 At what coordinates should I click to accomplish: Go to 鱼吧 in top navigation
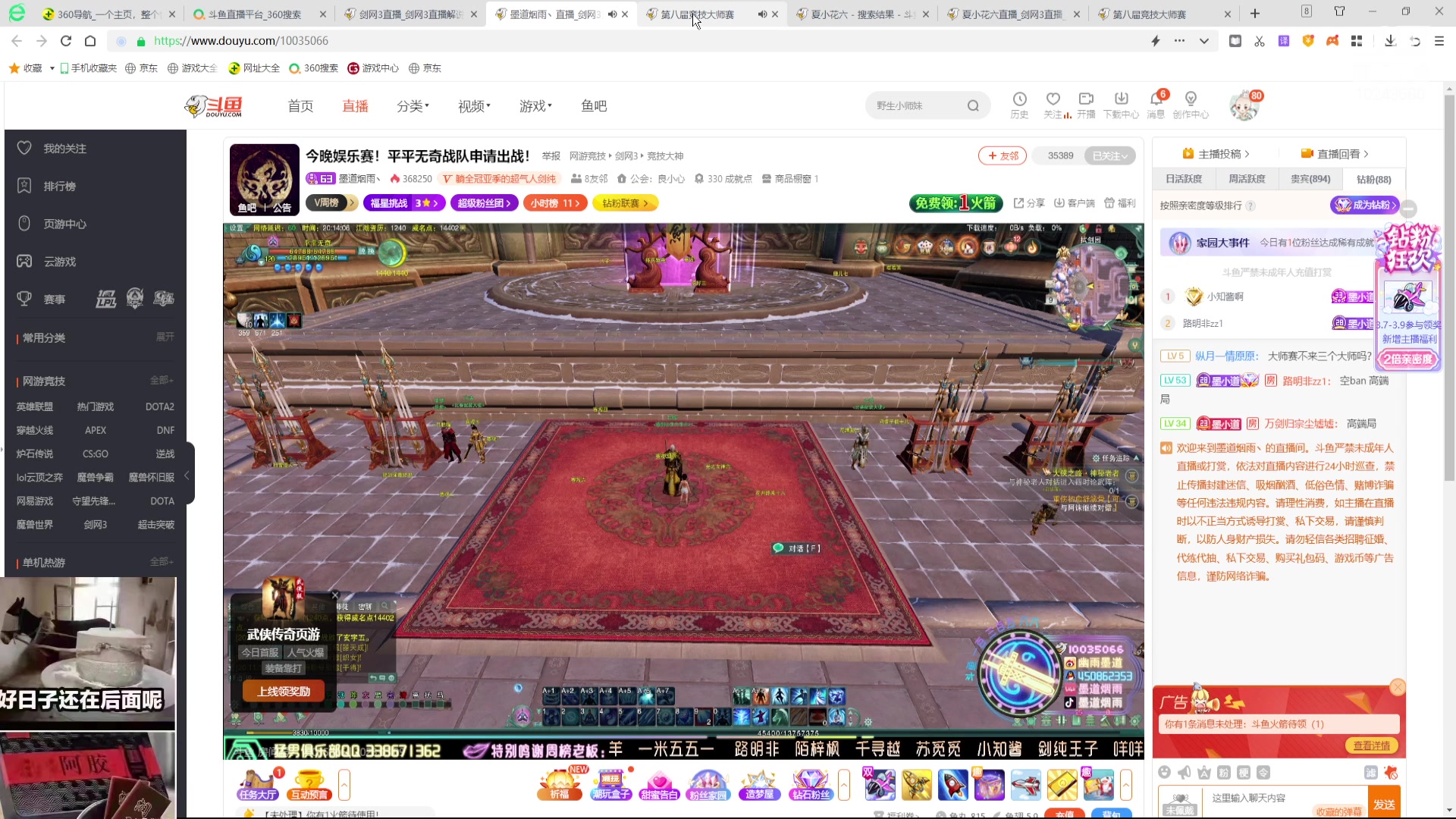594,106
